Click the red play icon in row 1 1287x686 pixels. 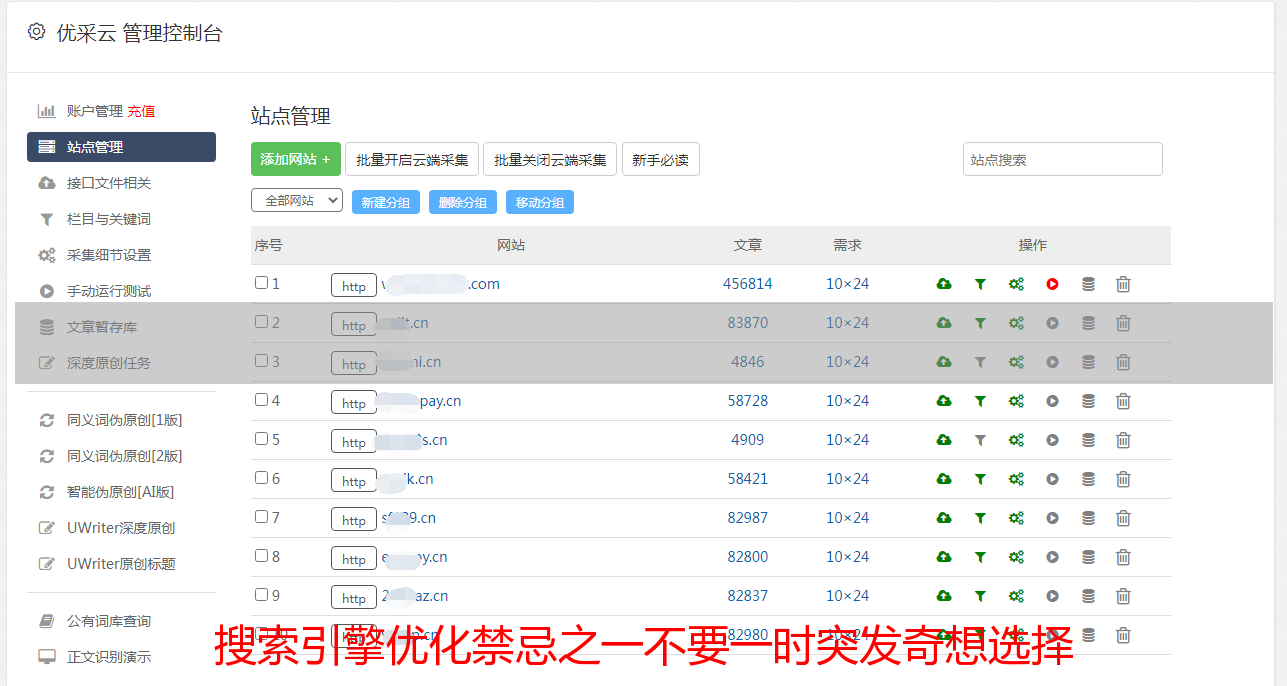[x=1052, y=284]
